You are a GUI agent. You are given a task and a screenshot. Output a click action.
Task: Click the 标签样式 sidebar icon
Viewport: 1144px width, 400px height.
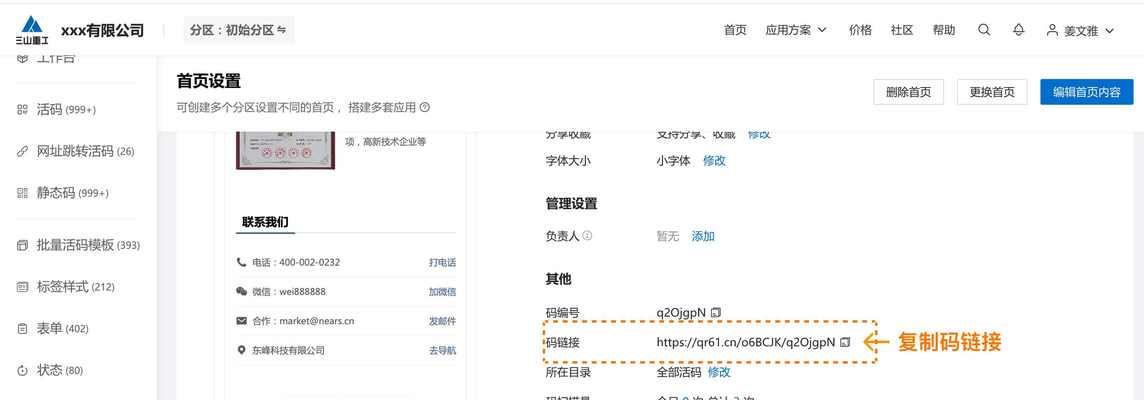point(22,287)
